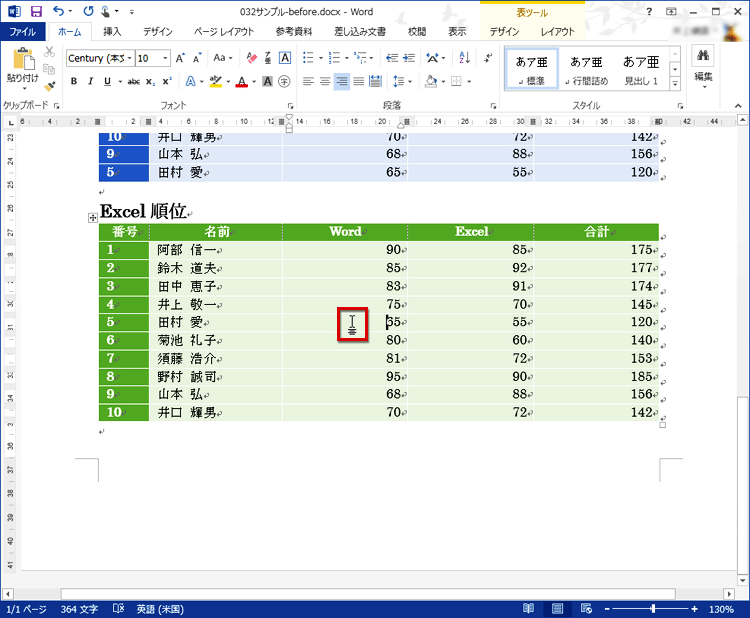Click the 英語 (米国) language indicator
This screenshot has height=618, width=750.
point(160,609)
